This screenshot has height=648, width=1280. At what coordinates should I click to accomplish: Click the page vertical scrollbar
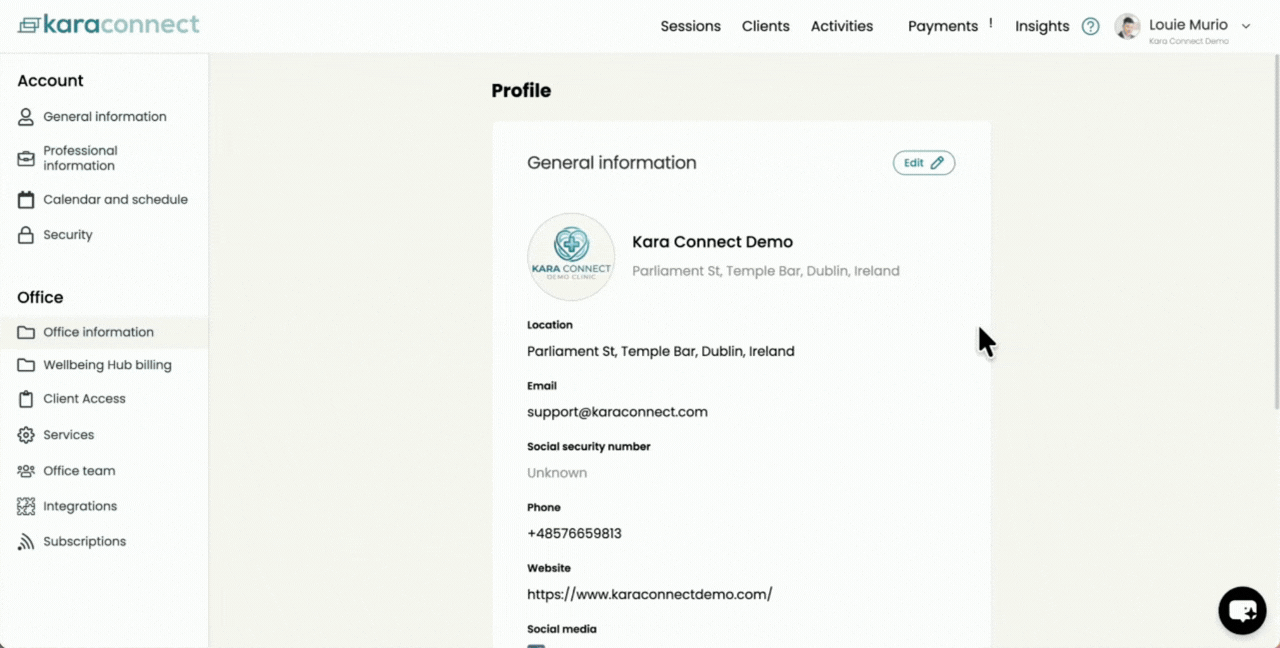point(1275,230)
